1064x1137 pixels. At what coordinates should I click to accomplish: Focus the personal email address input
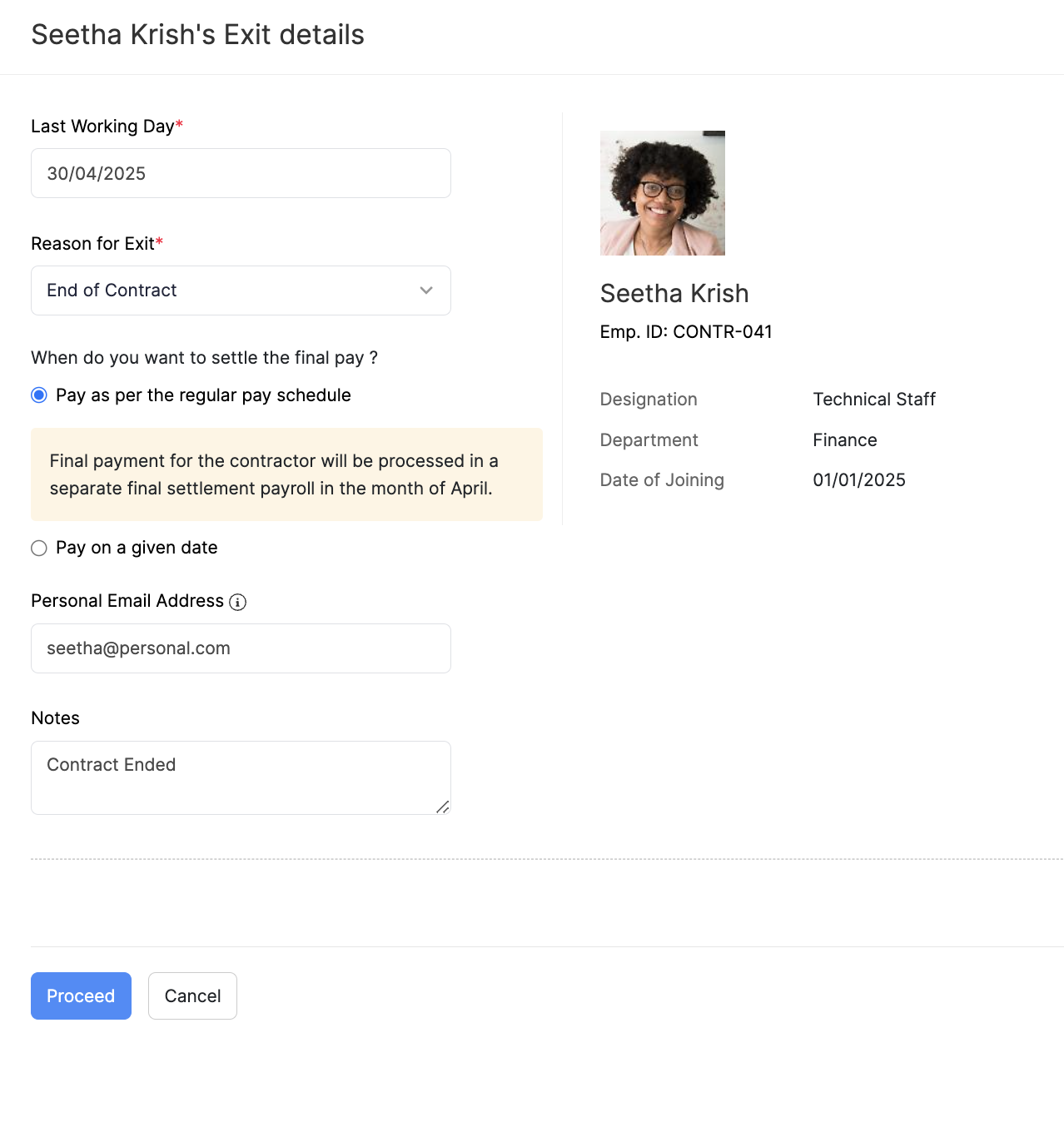click(x=241, y=648)
